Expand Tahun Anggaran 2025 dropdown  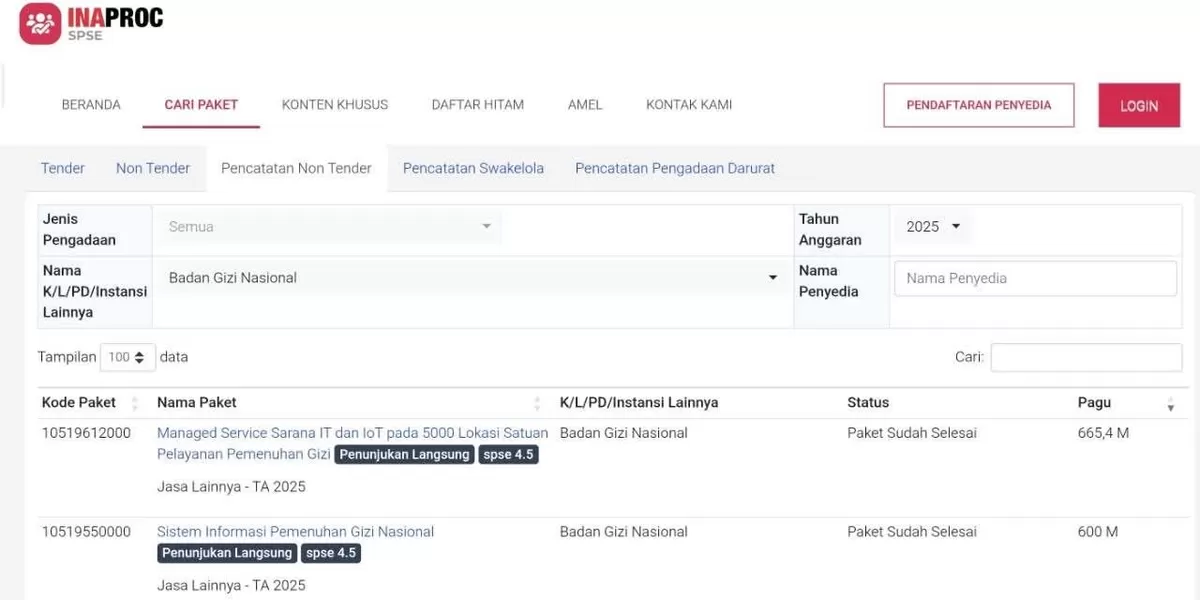point(932,227)
